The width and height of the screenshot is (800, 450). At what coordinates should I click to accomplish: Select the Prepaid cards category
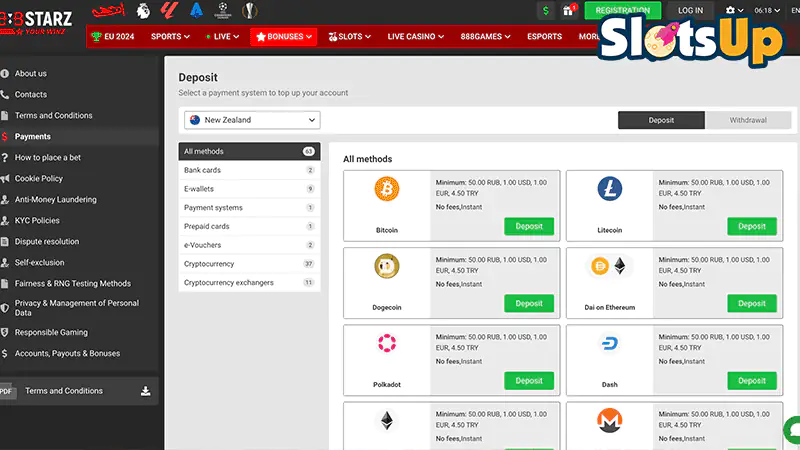(x=249, y=227)
